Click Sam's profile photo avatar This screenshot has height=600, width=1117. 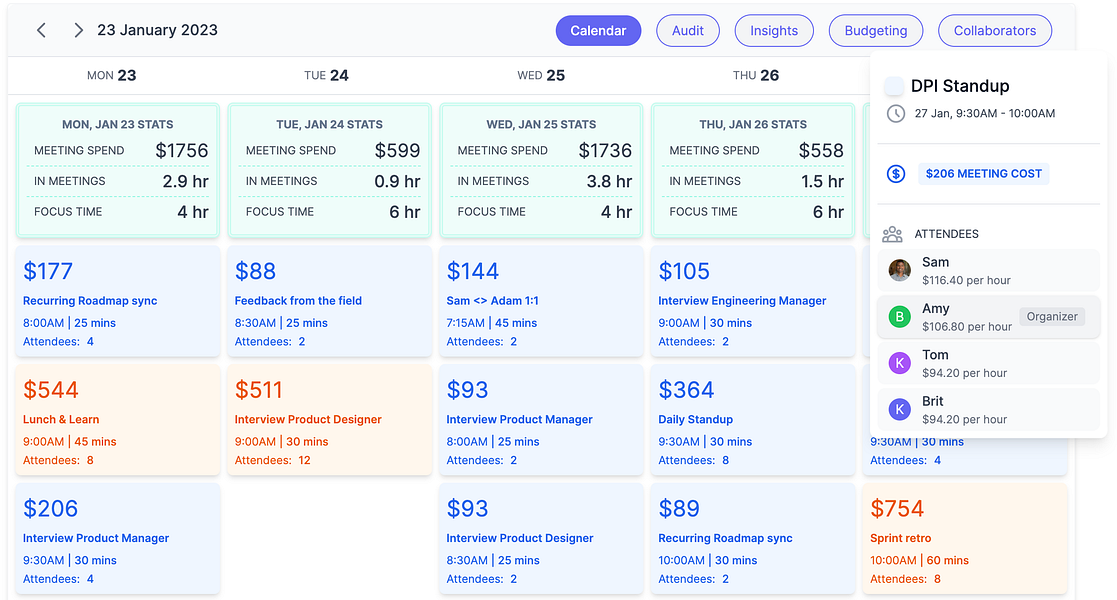point(900,271)
